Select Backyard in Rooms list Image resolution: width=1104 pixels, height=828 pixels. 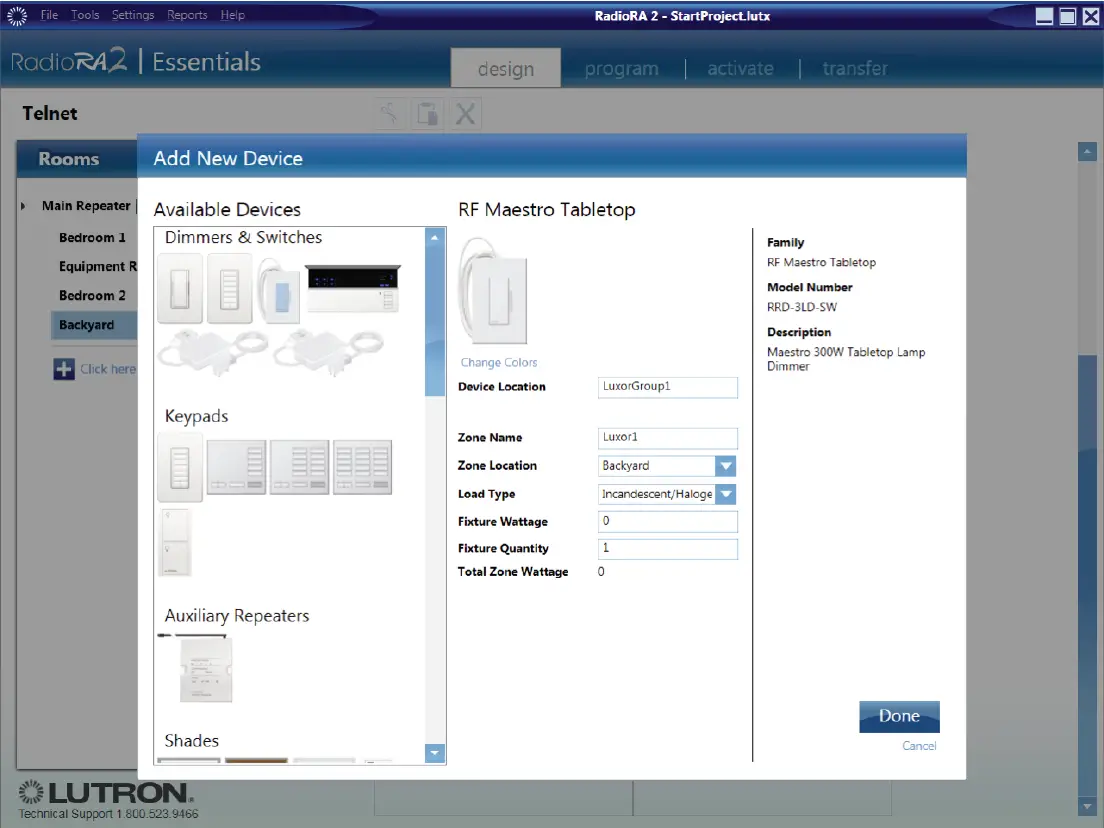point(94,325)
